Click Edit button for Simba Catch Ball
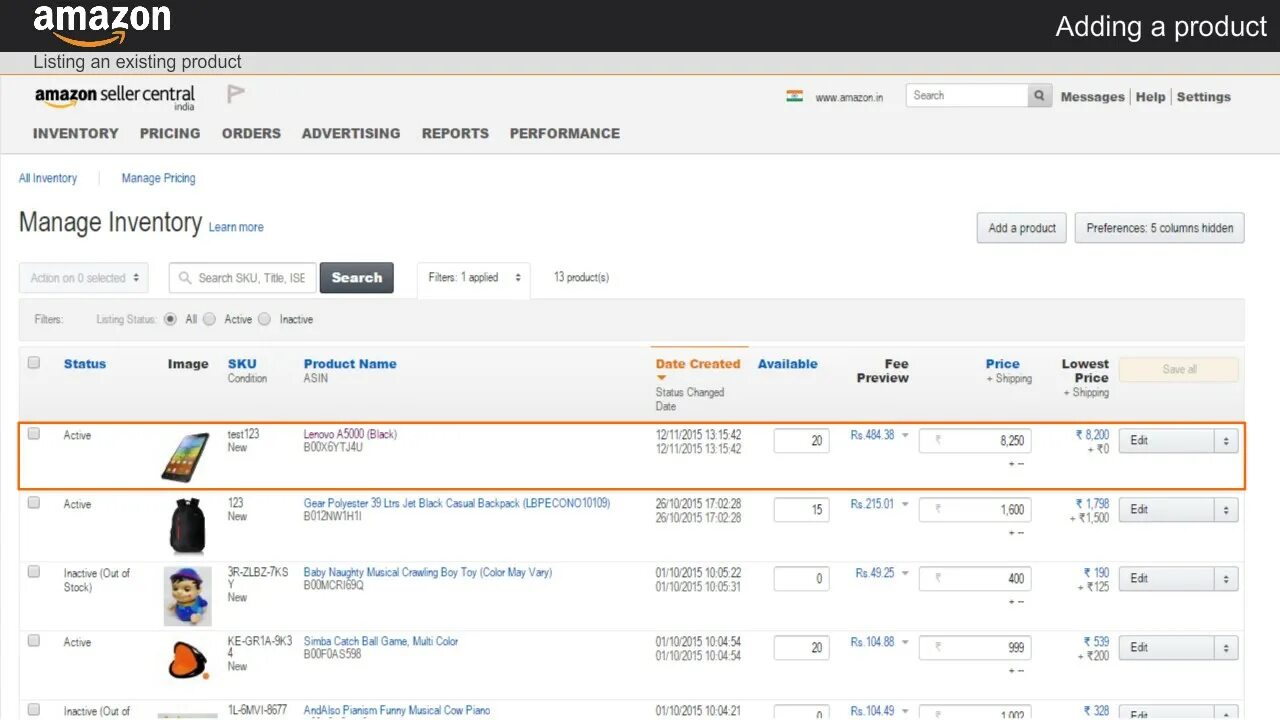1280x720 pixels. [x=1166, y=648]
